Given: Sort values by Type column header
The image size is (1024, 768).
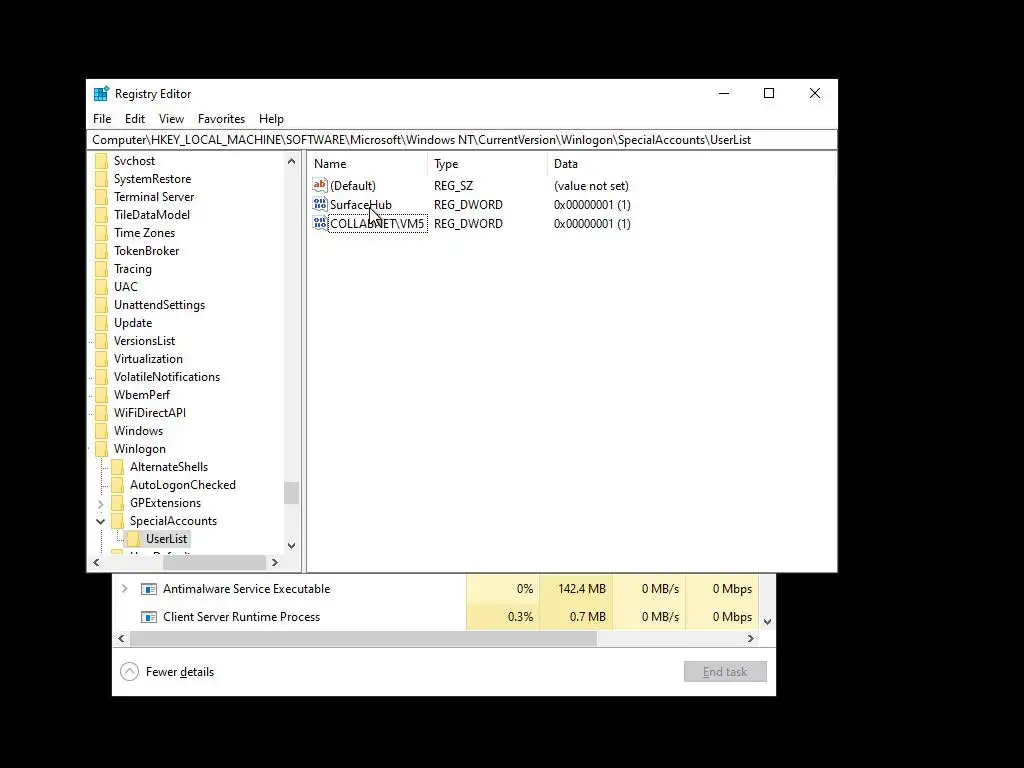Looking at the screenshot, I should coord(487,164).
